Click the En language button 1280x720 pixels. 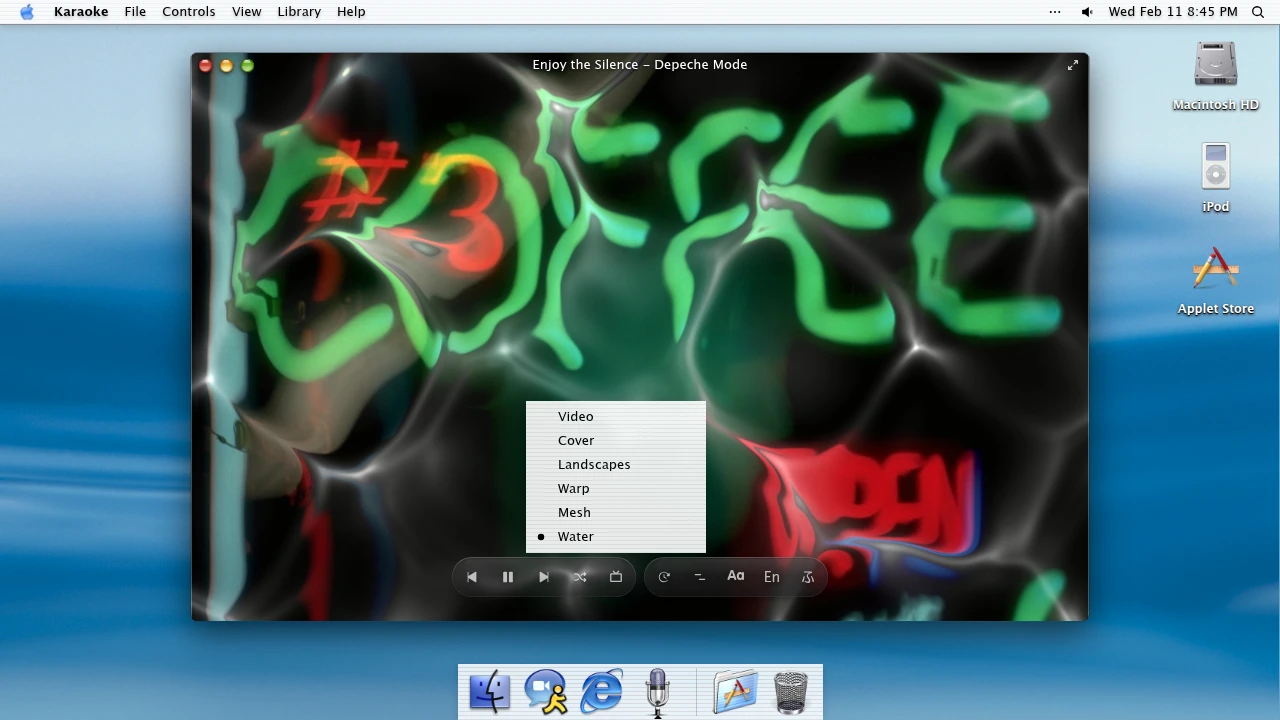point(772,577)
